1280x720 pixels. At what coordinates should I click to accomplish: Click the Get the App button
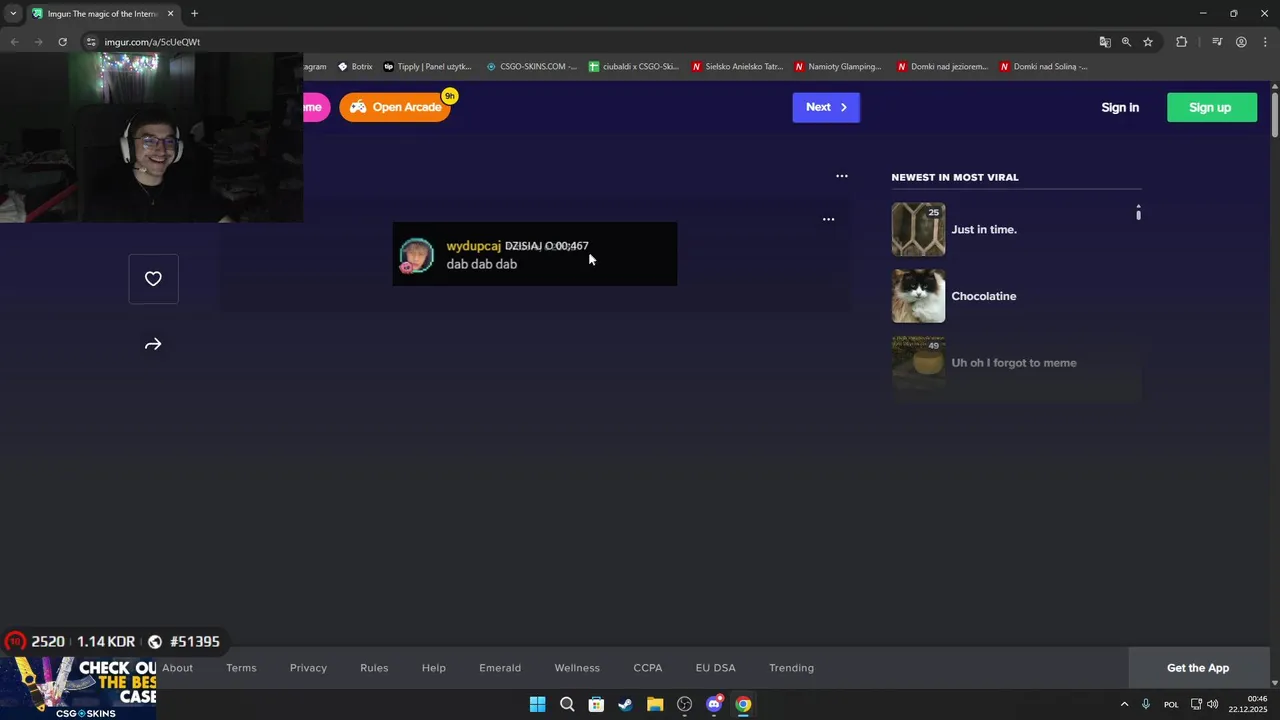click(1198, 668)
